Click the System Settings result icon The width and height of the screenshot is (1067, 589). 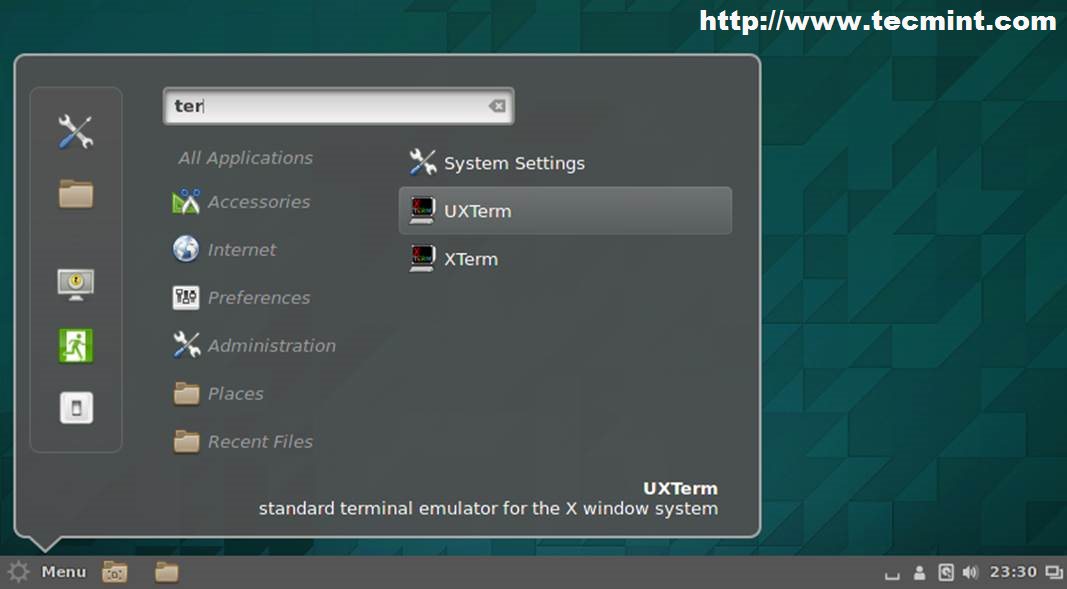[423, 163]
